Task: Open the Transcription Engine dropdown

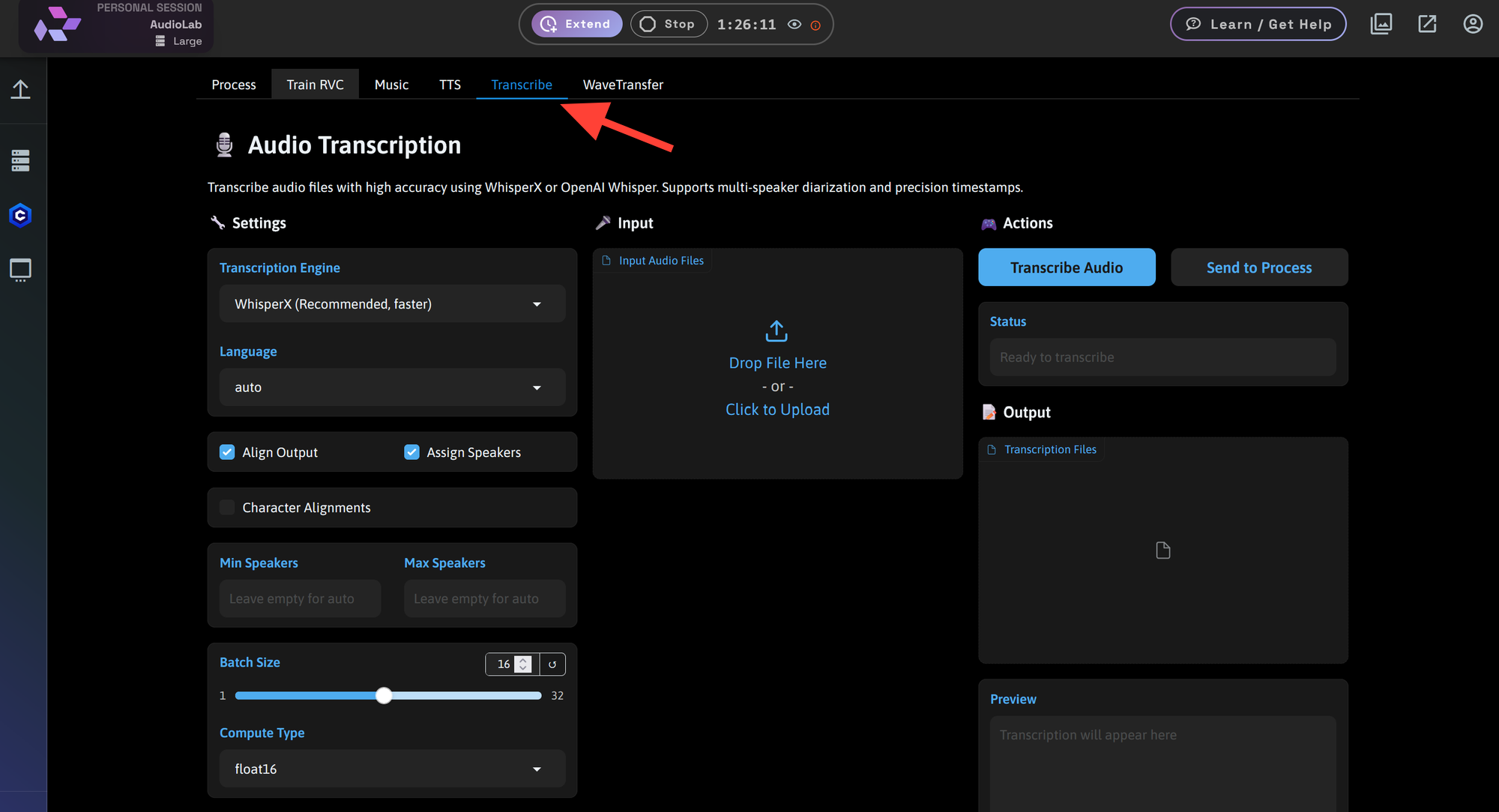Action: pyautogui.click(x=391, y=303)
